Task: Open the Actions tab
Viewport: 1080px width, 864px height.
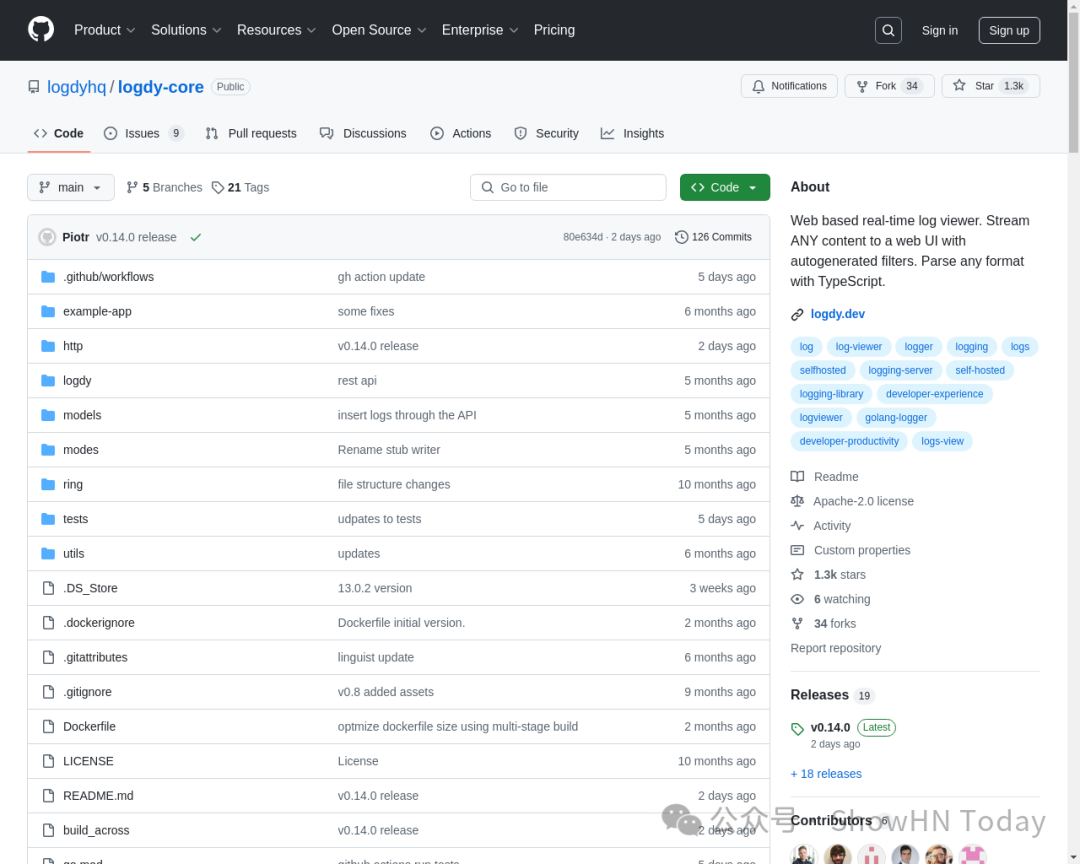Action: 461,134
